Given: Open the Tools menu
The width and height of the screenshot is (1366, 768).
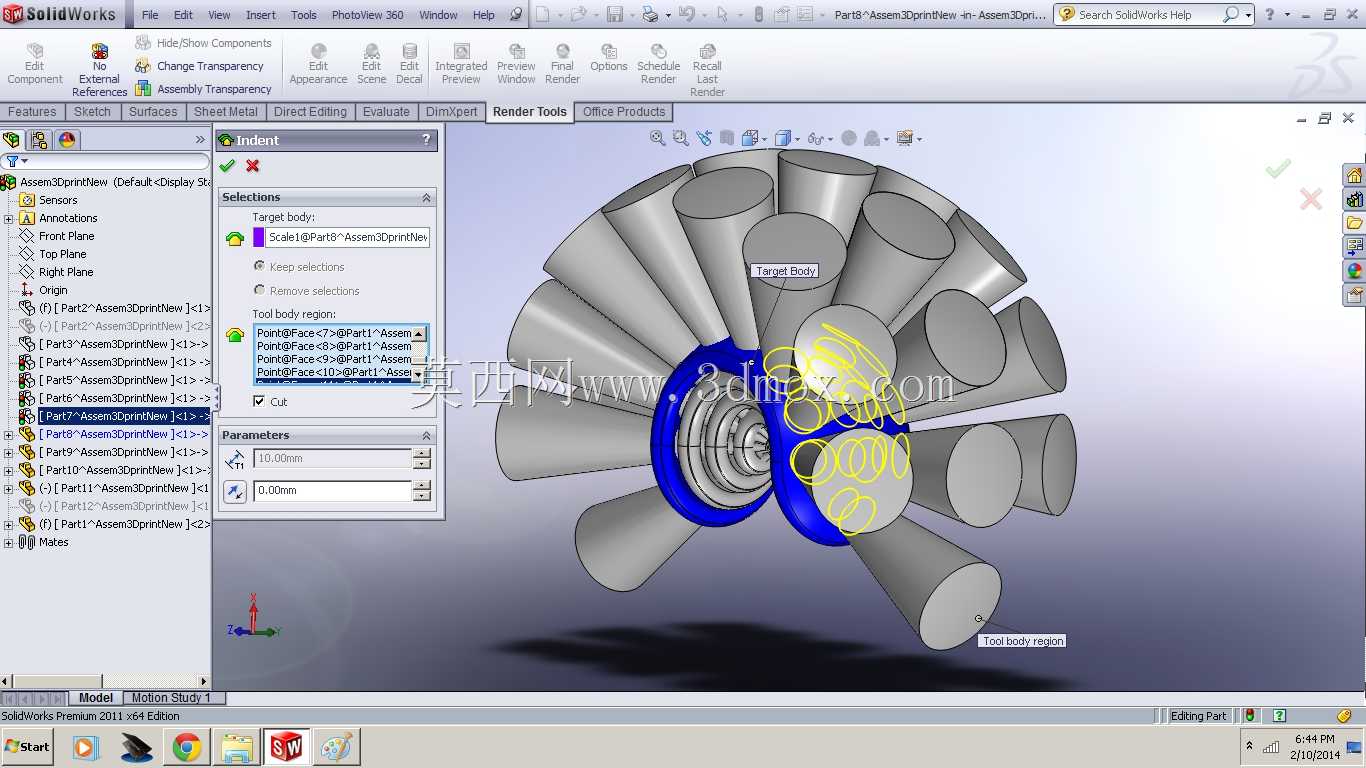Looking at the screenshot, I should pyautogui.click(x=304, y=15).
